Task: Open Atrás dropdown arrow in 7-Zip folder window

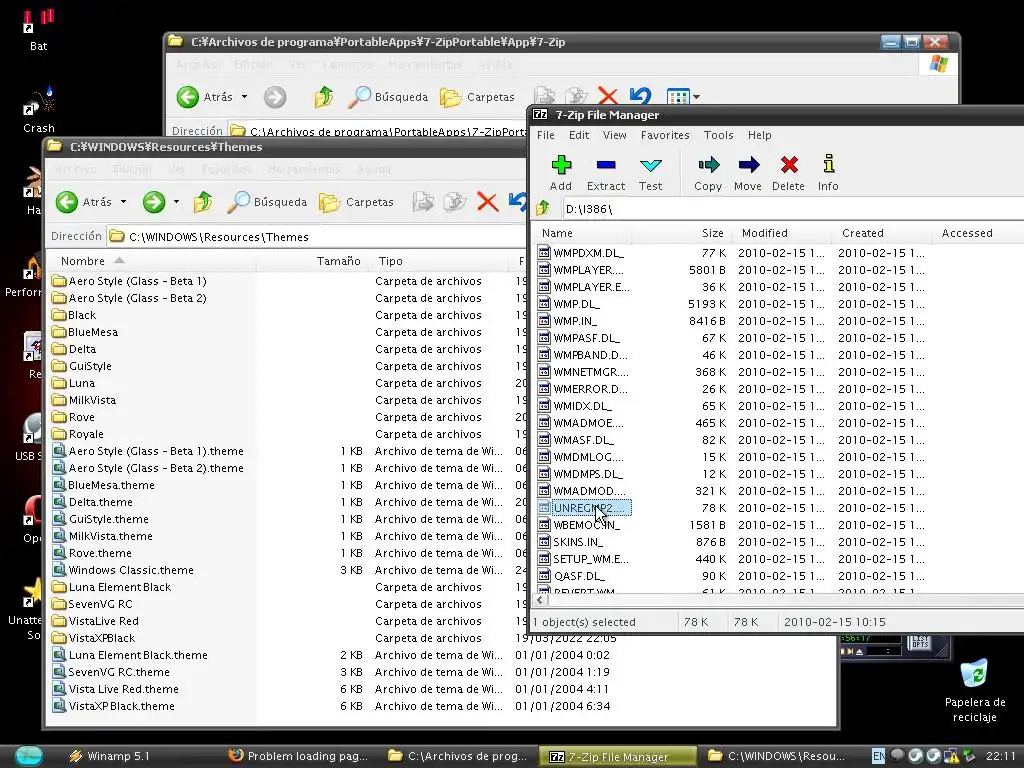Action: [244, 97]
